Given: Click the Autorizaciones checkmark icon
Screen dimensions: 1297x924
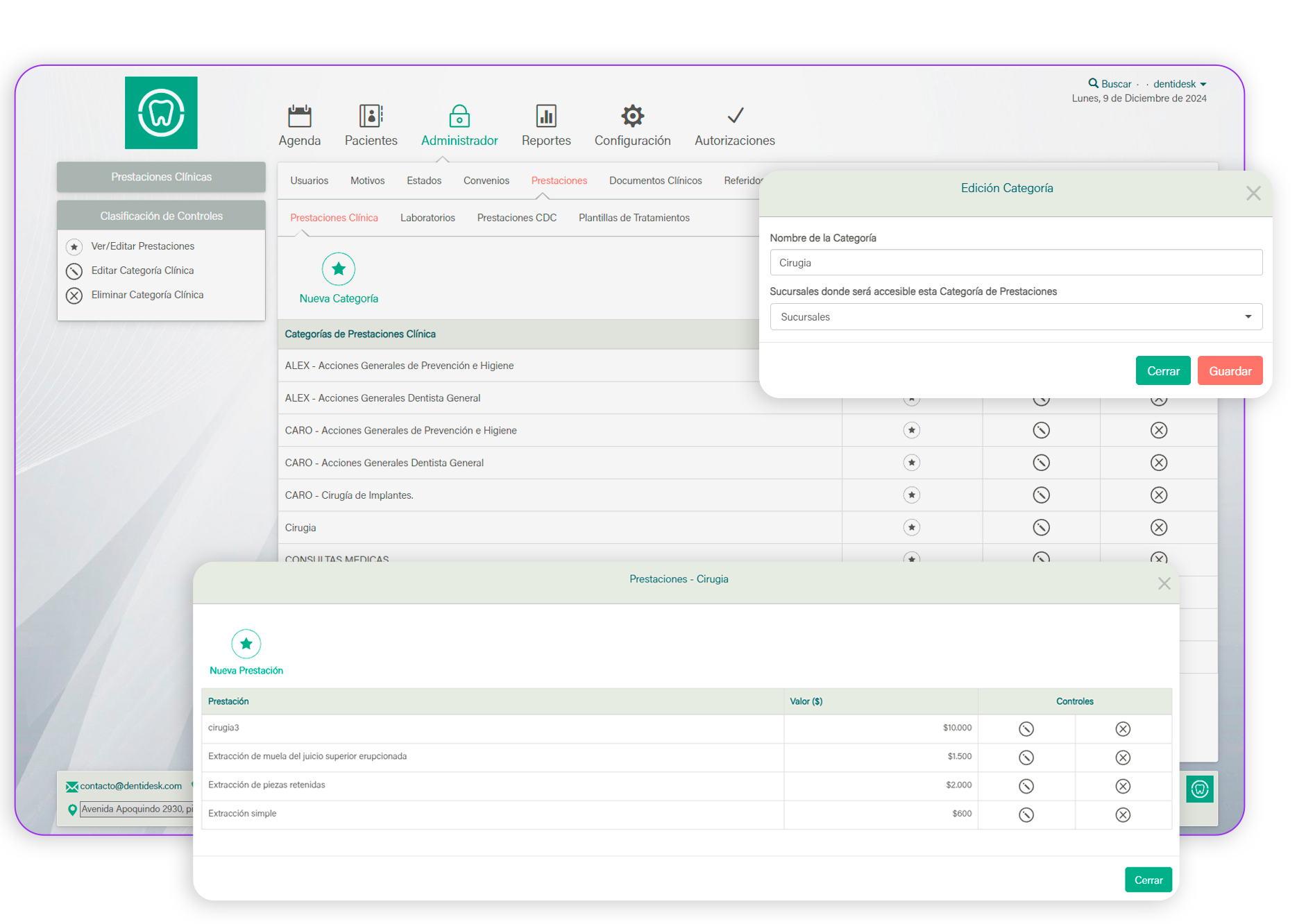Looking at the screenshot, I should click(x=735, y=117).
